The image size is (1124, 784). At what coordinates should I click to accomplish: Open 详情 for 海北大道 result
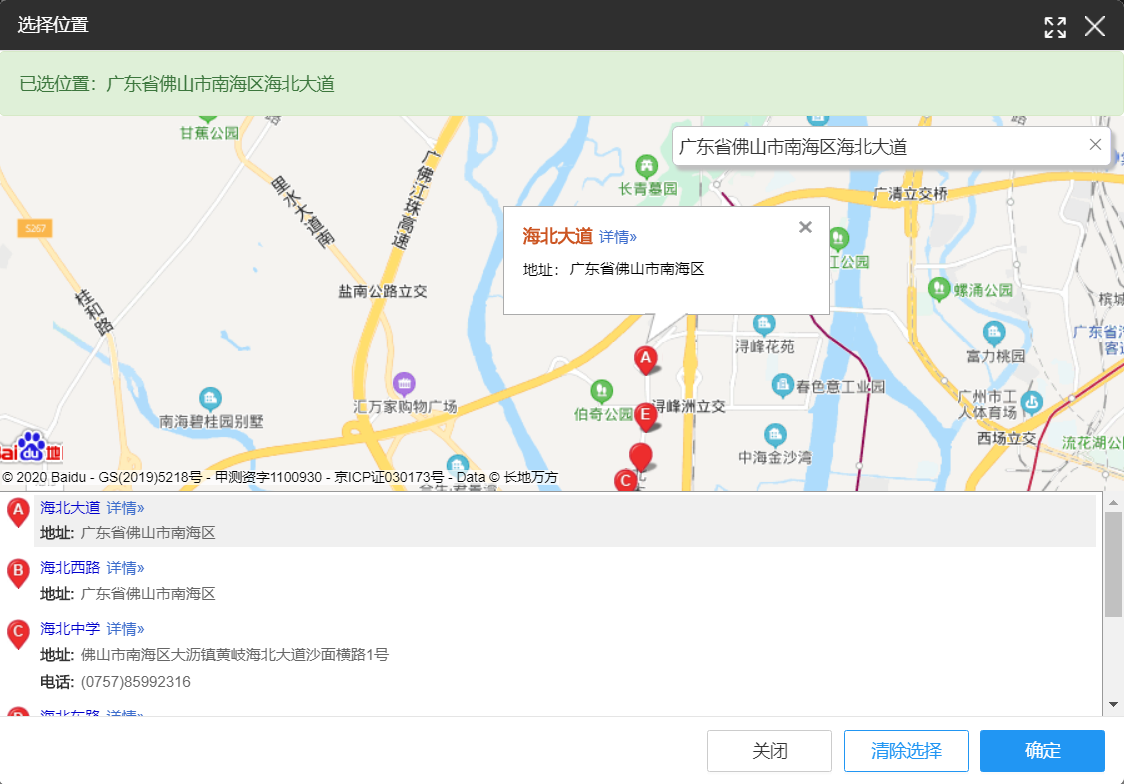pos(125,508)
